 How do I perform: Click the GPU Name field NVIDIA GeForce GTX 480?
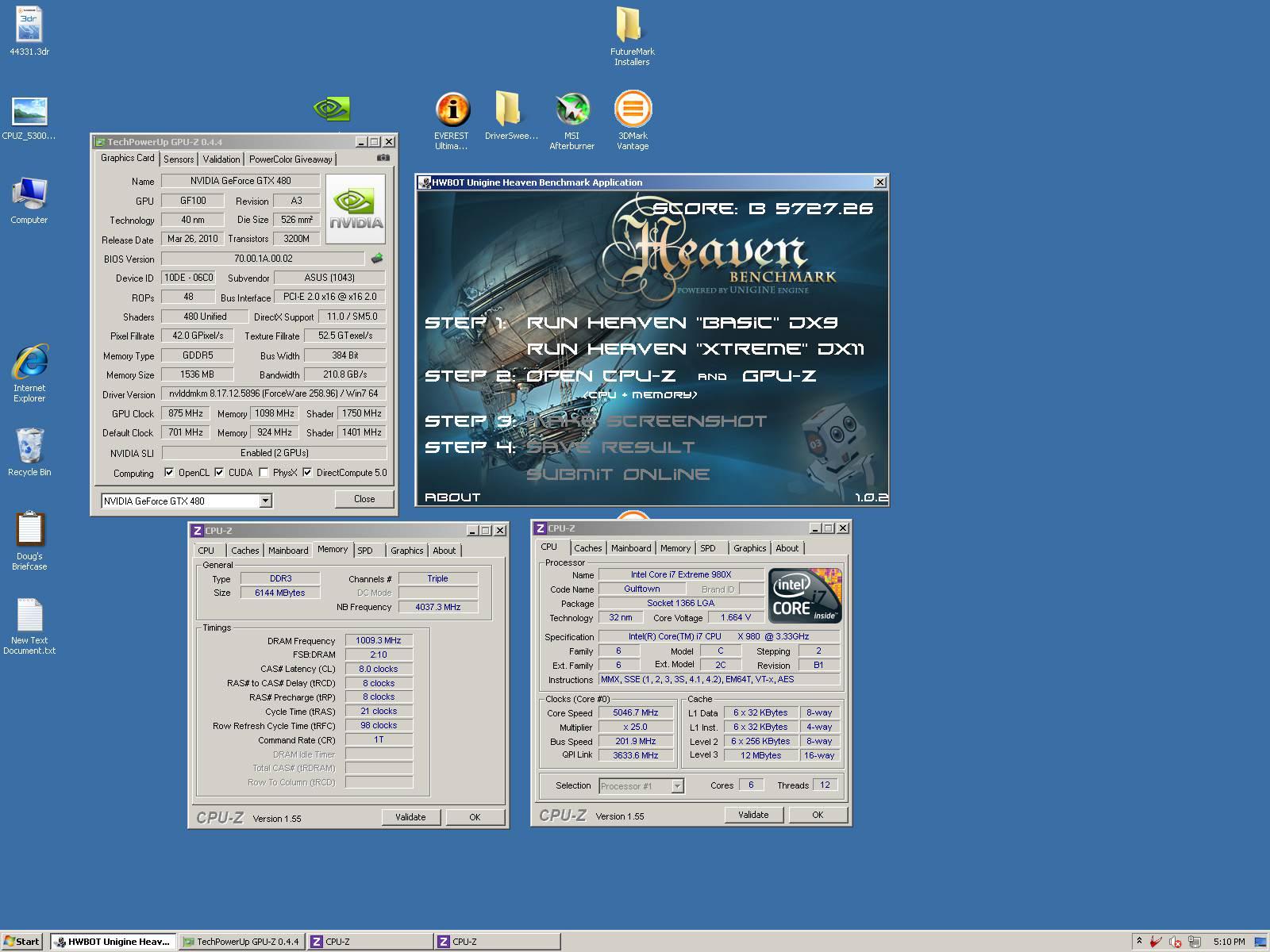coord(241,181)
